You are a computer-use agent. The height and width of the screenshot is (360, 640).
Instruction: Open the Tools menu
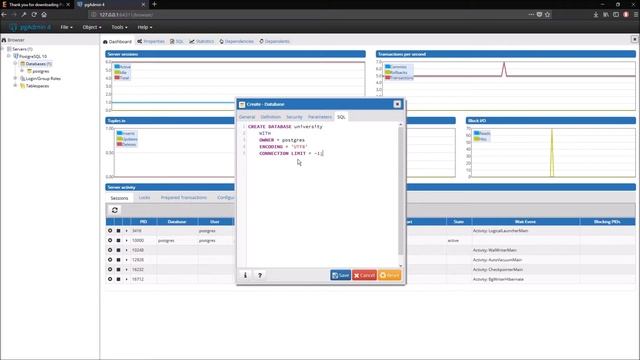click(119, 27)
